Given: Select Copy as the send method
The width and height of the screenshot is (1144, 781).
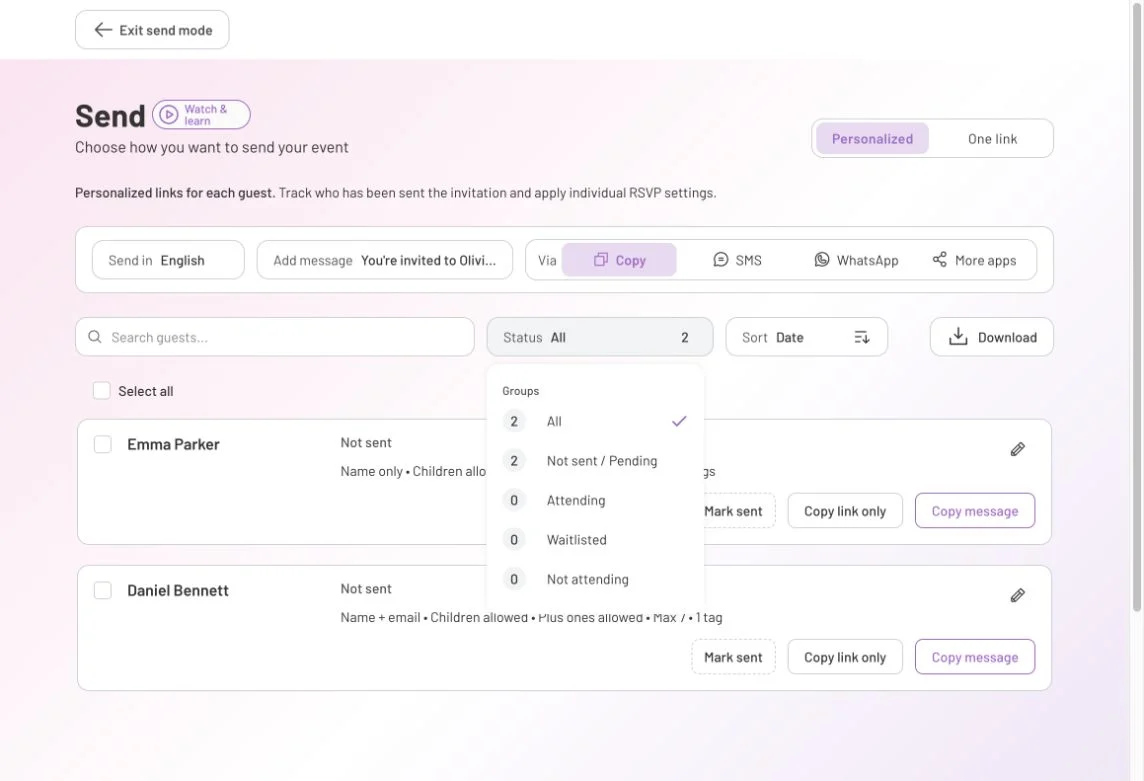Looking at the screenshot, I should (619, 260).
